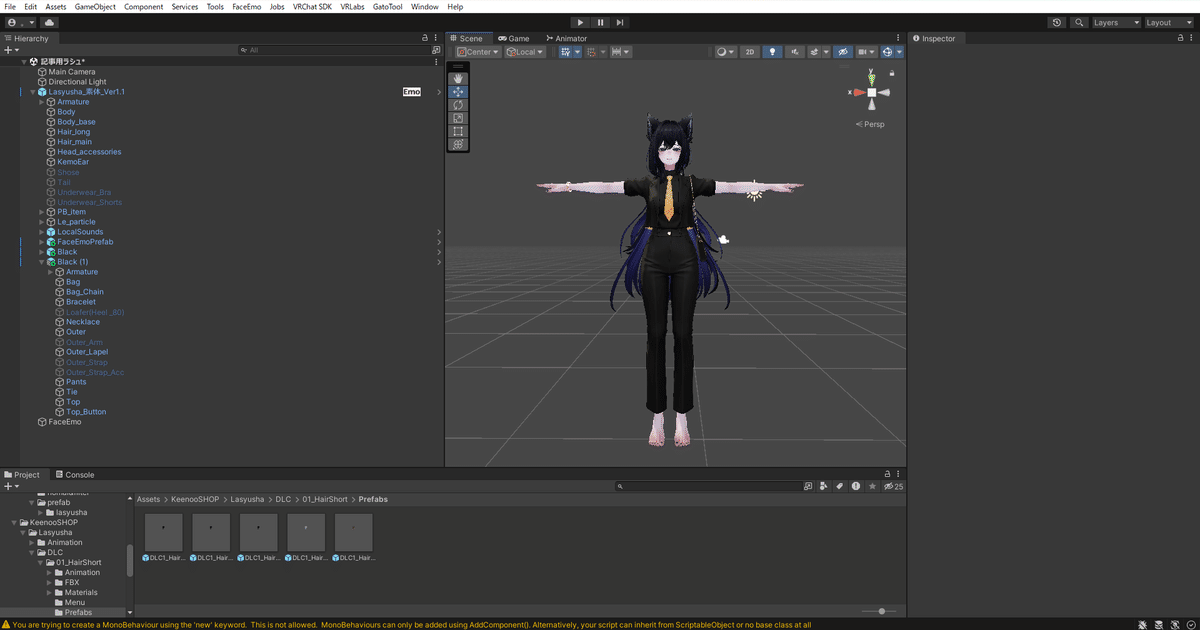The image size is (1200, 630).
Task: Select the Rotate tool
Action: (x=458, y=105)
